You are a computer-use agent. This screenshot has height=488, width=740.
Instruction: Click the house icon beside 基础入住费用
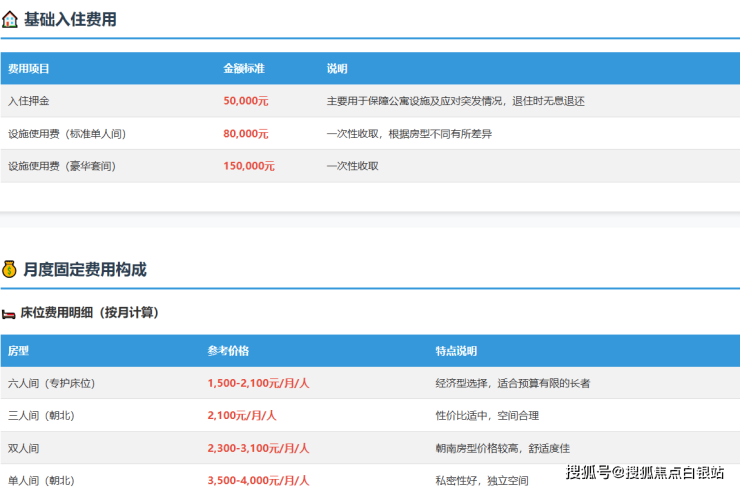coord(10,18)
